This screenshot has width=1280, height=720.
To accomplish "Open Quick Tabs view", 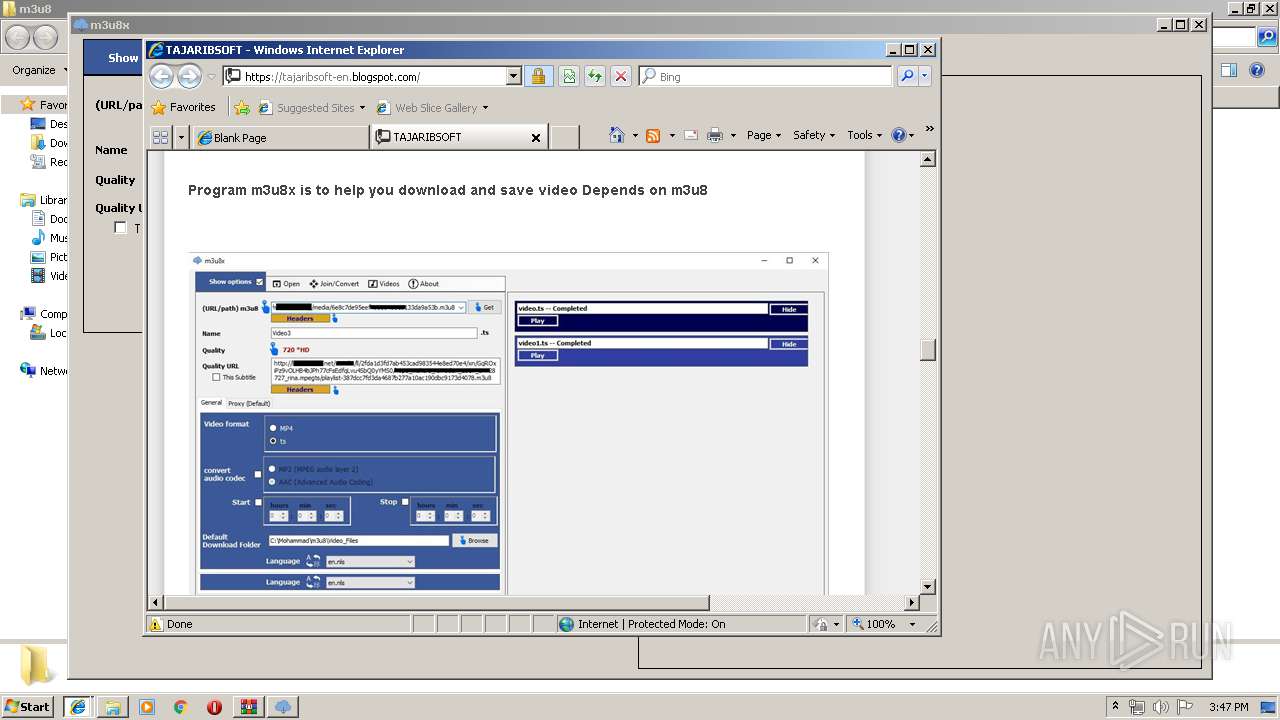I will point(160,137).
